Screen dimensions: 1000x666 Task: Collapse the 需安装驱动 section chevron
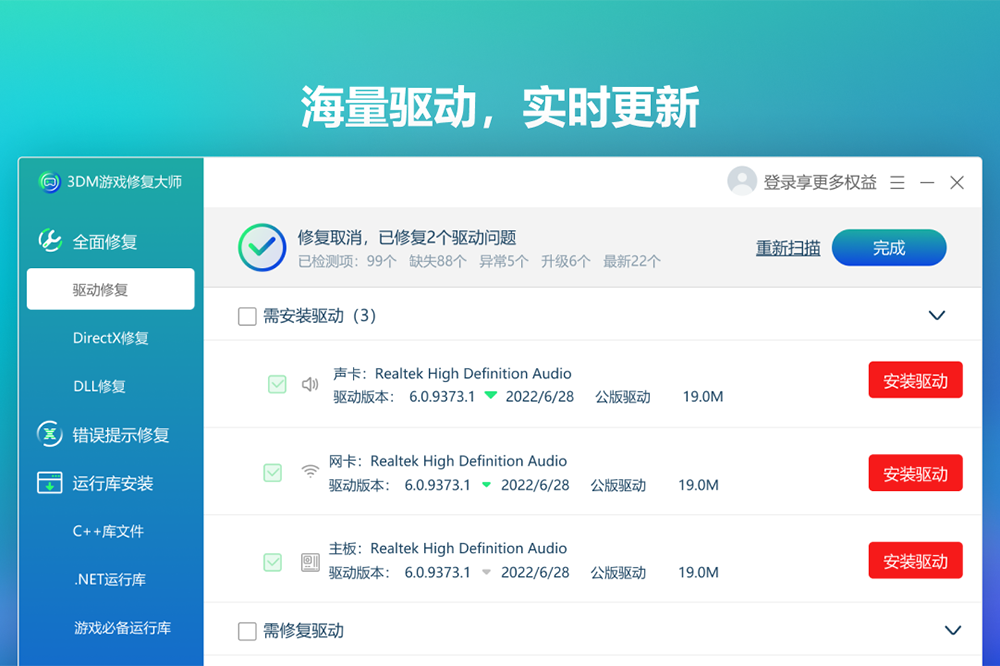click(x=937, y=315)
